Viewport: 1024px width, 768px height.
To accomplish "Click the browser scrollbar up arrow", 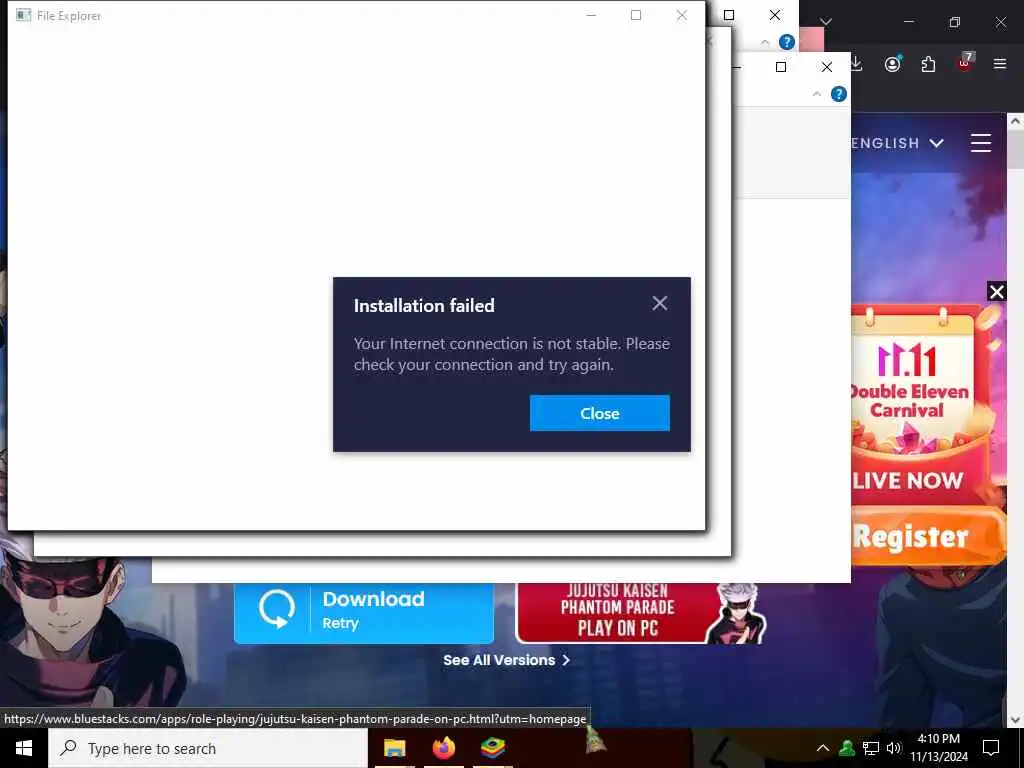I will pyautogui.click(x=1015, y=121).
